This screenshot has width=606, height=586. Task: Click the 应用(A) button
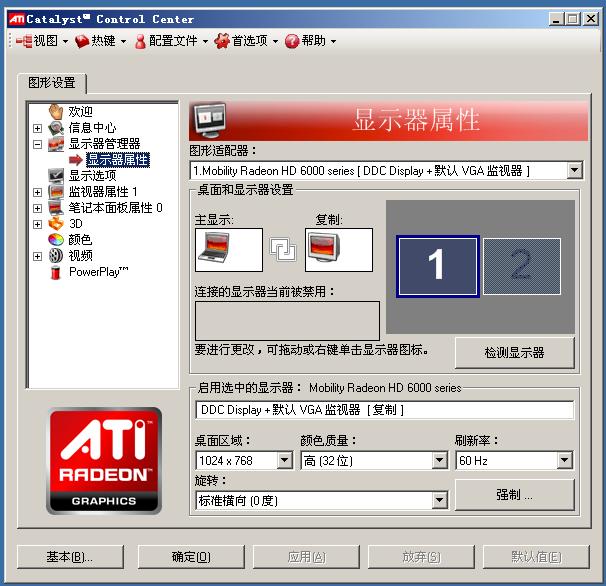click(306, 557)
